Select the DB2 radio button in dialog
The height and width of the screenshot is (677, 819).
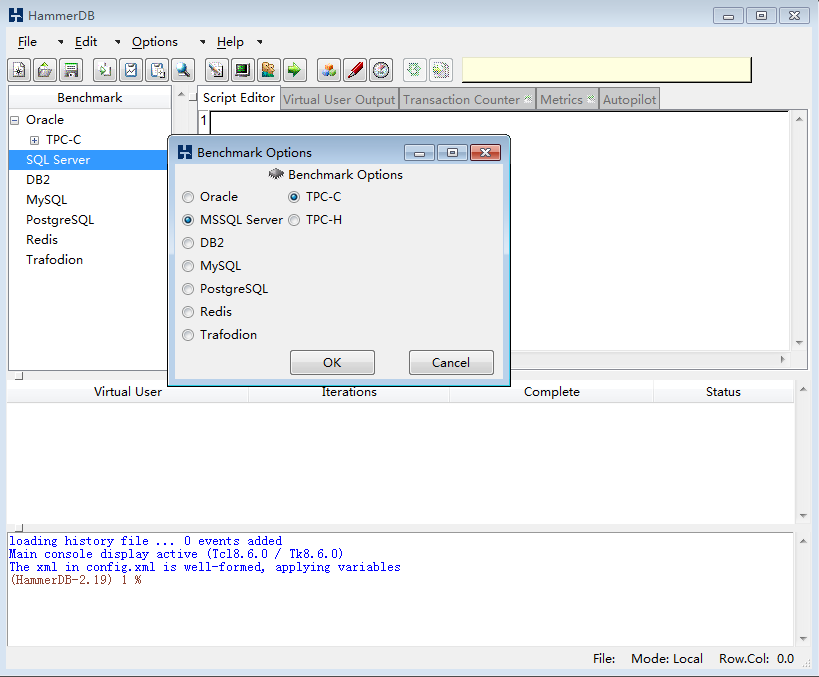pyautogui.click(x=188, y=243)
